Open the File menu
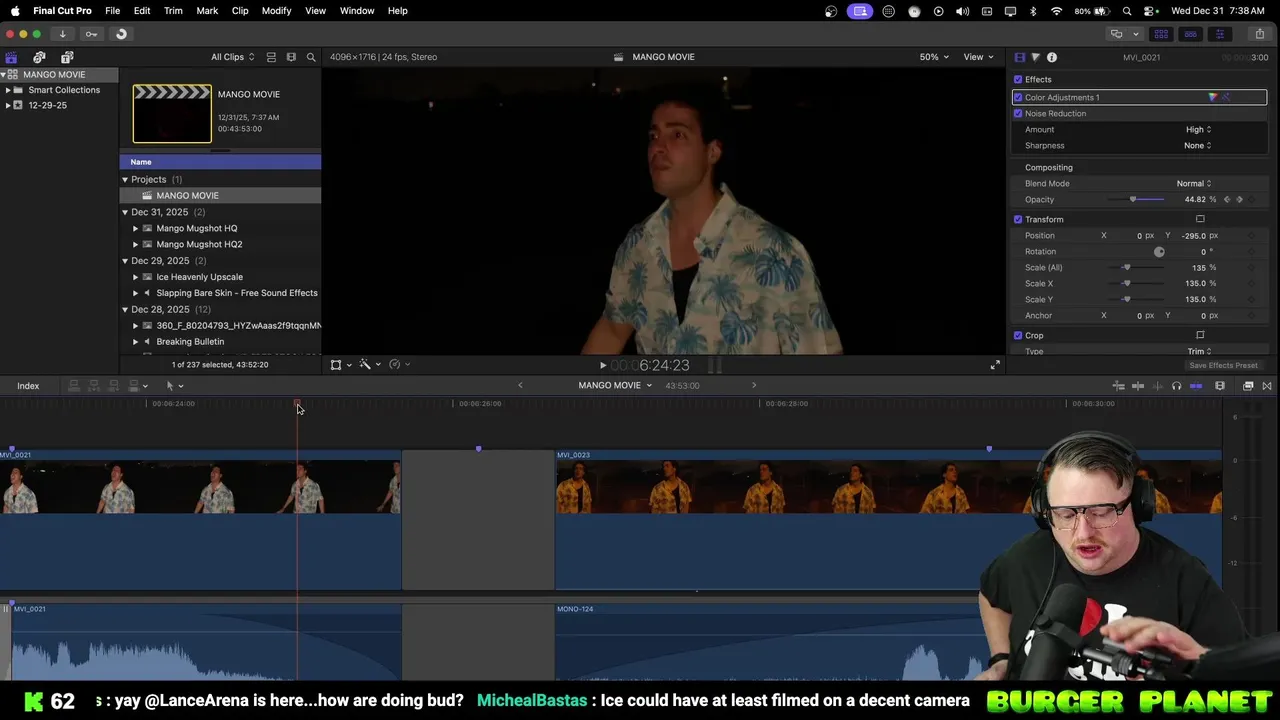The height and width of the screenshot is (720, 1280). (x=113, y=10)
